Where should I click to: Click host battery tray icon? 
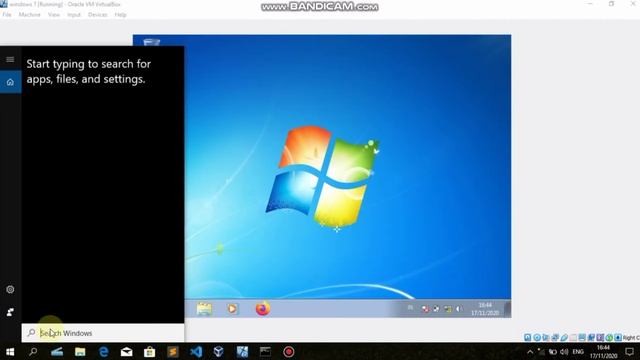tap(553, 352)
